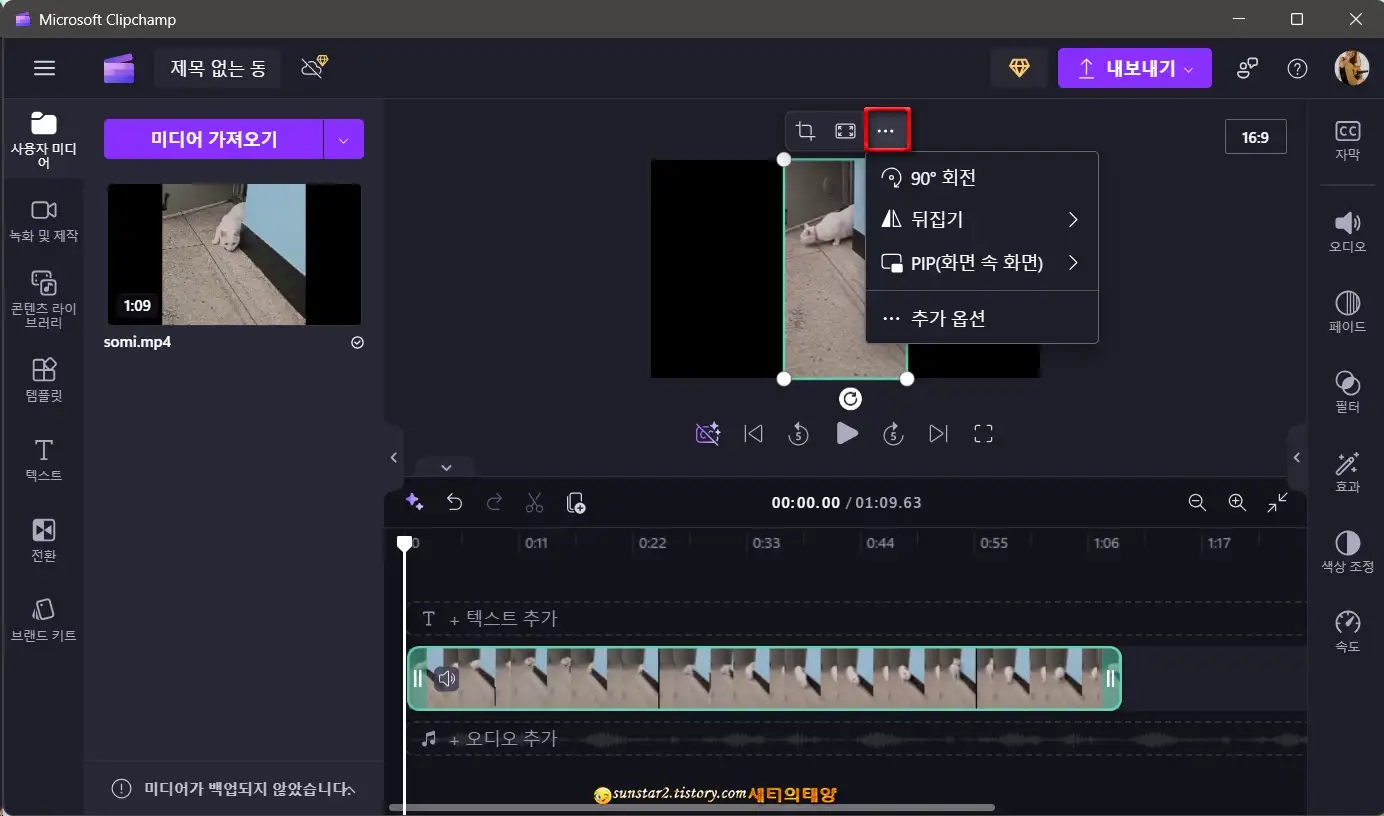The height and width of the screenshot is (816, 1384).
Task: Select the somi.mp4 media thumbnail
Action: tap(233, 255)
